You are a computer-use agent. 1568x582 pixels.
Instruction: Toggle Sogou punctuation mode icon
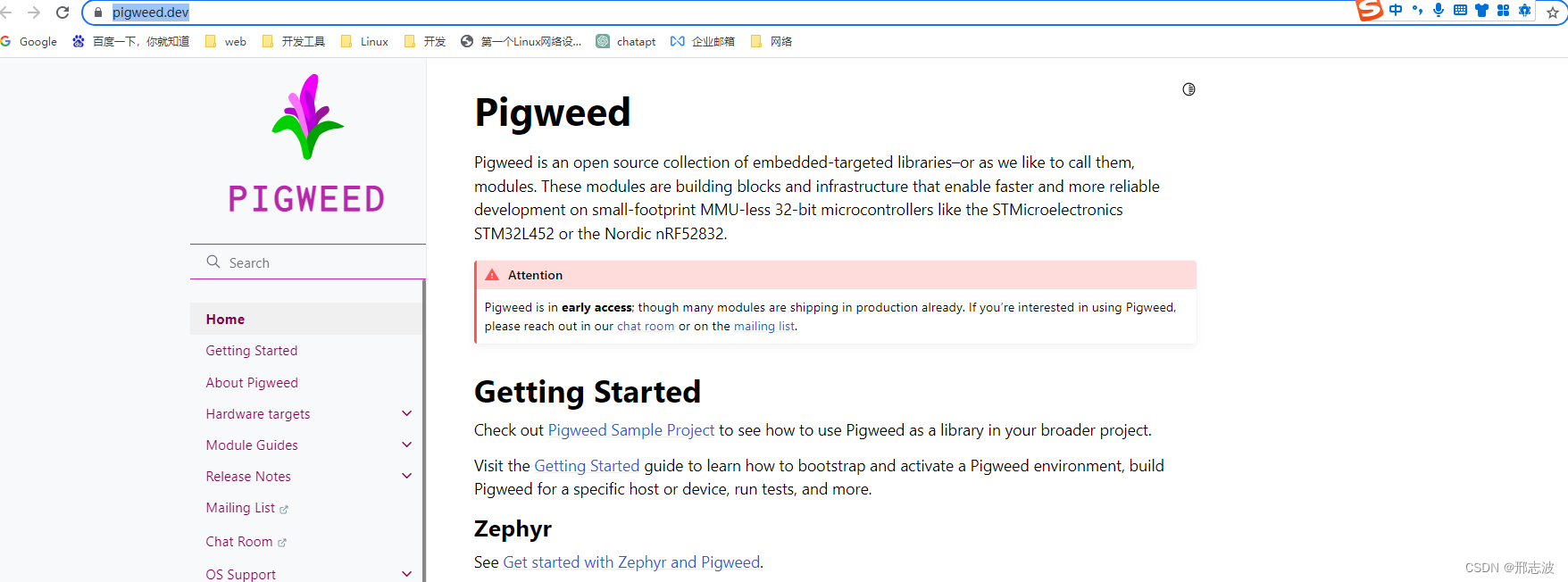(1417, 10)
